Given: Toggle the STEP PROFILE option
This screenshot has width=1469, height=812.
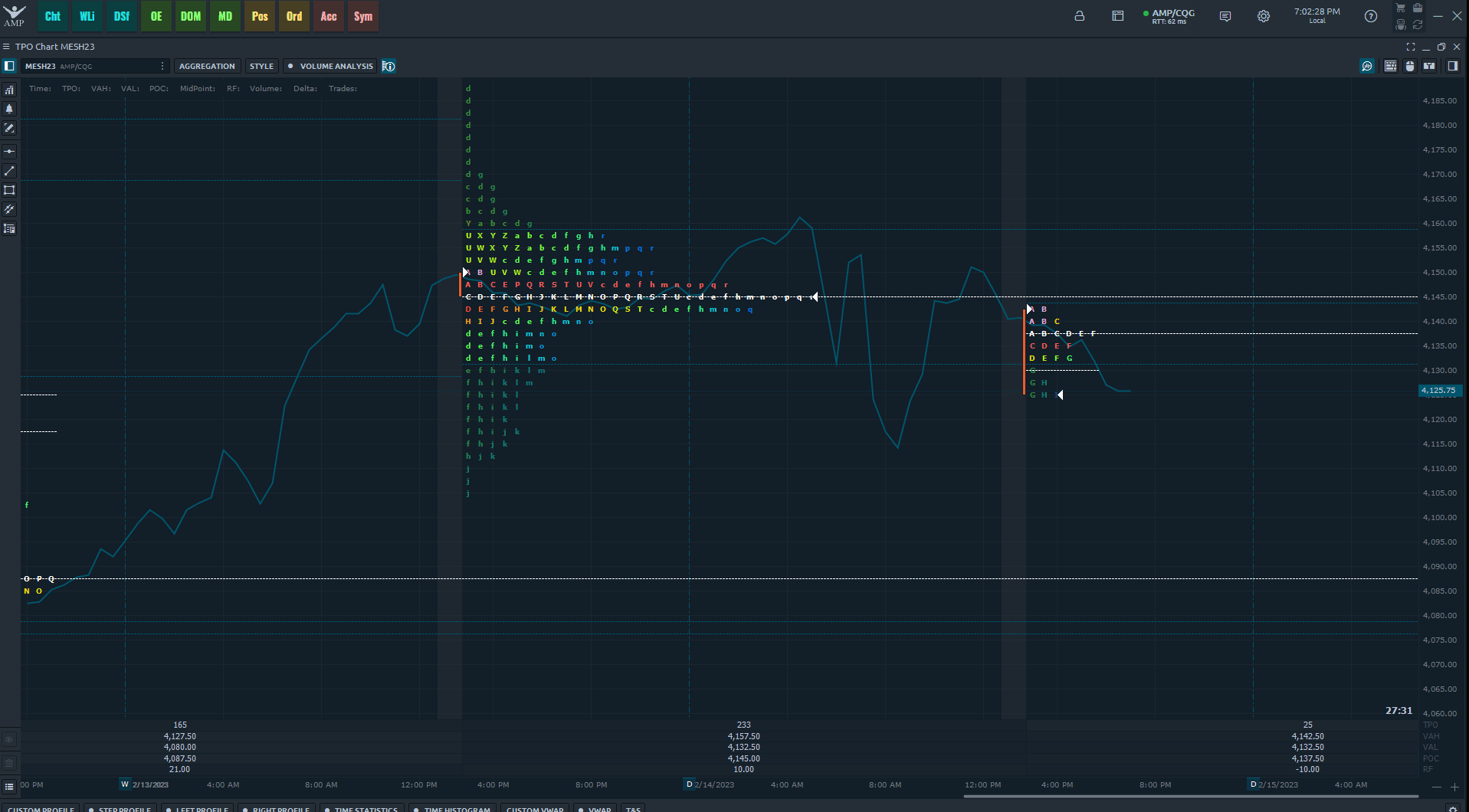Looking at the screenshot, I should 120,808.
